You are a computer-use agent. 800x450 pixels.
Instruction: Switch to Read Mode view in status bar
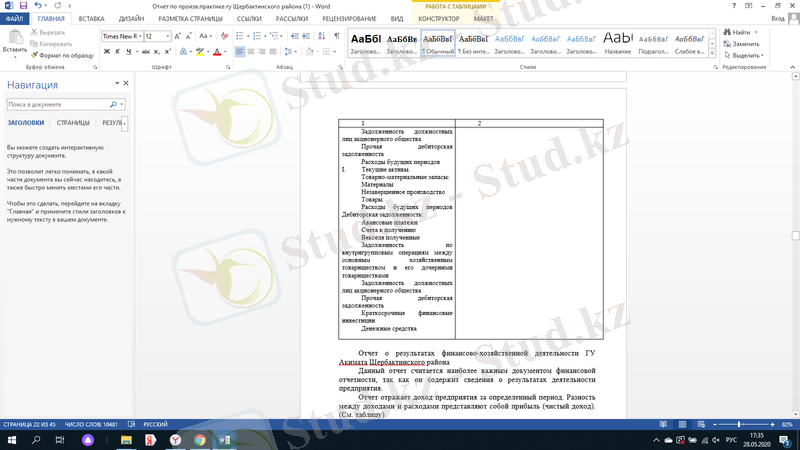(x=663, y=424)
